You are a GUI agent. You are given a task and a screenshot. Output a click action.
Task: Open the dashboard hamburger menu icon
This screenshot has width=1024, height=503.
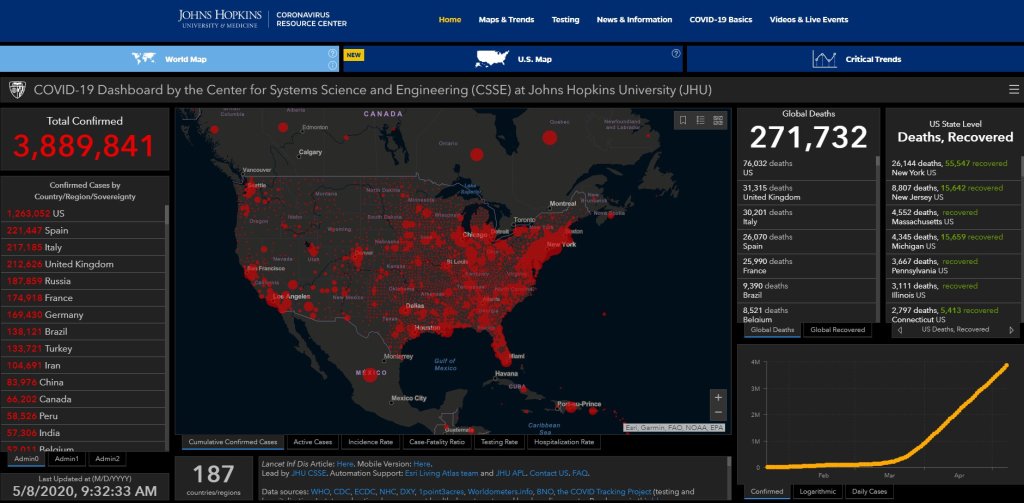pos(1014,89)
